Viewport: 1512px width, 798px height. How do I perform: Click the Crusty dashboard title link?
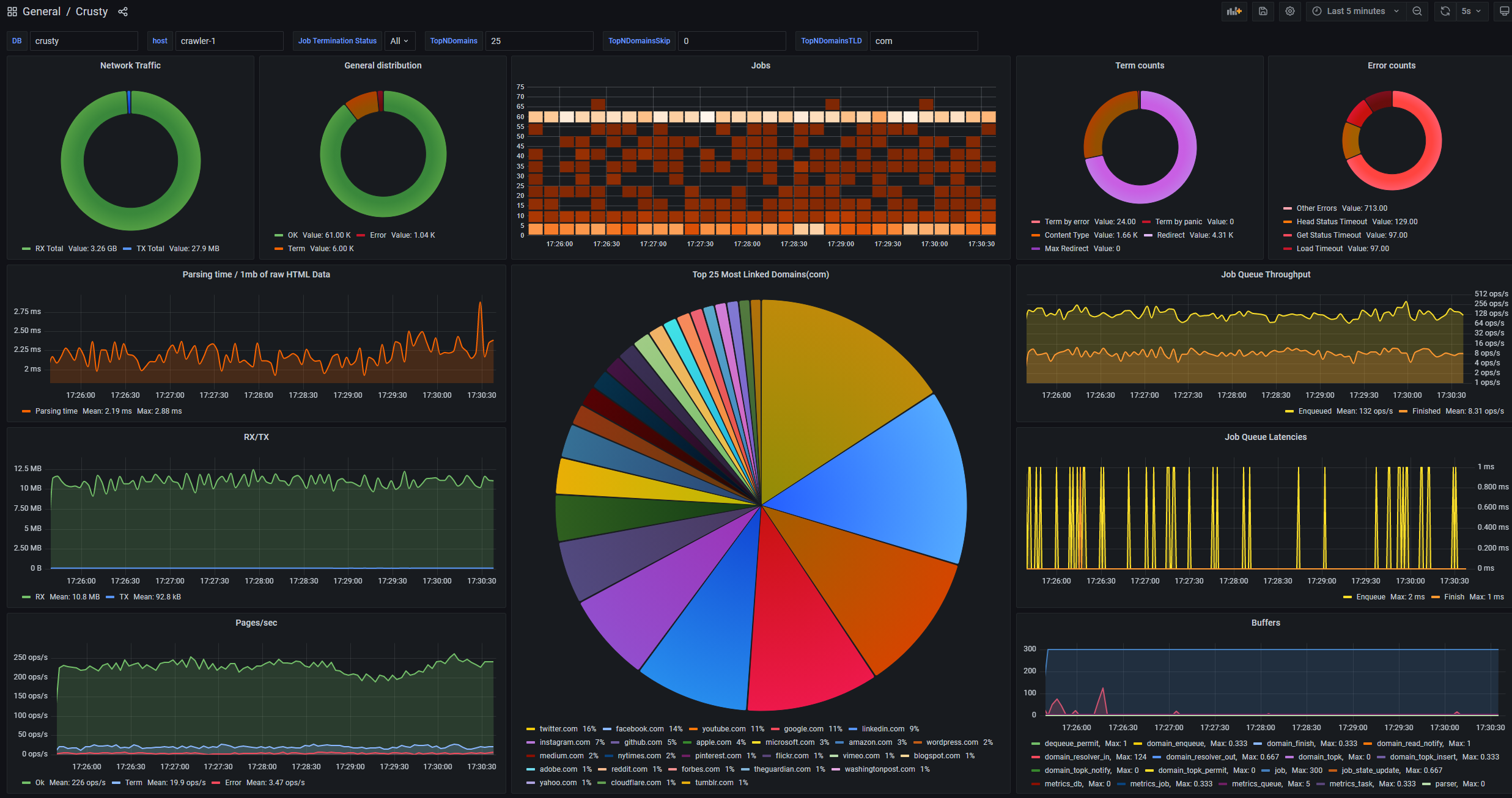click(92, 12)
